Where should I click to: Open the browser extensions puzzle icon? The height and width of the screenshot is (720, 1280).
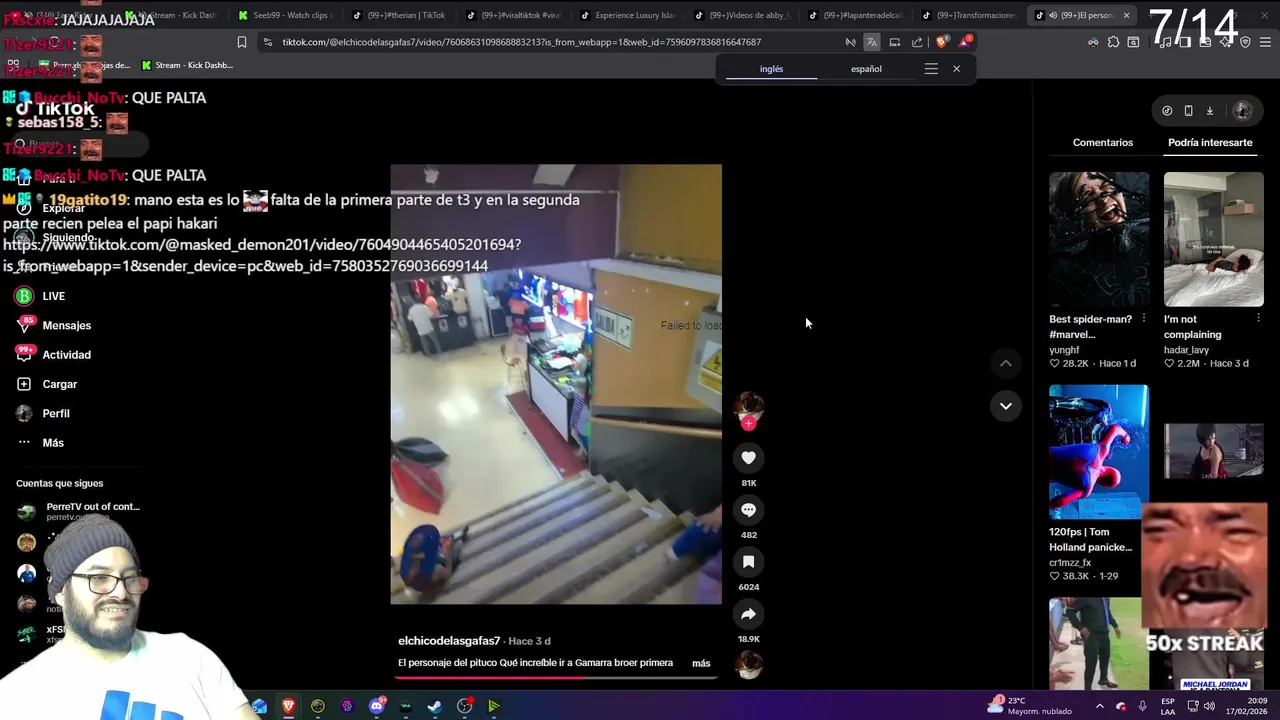(x=1113, y=42)
